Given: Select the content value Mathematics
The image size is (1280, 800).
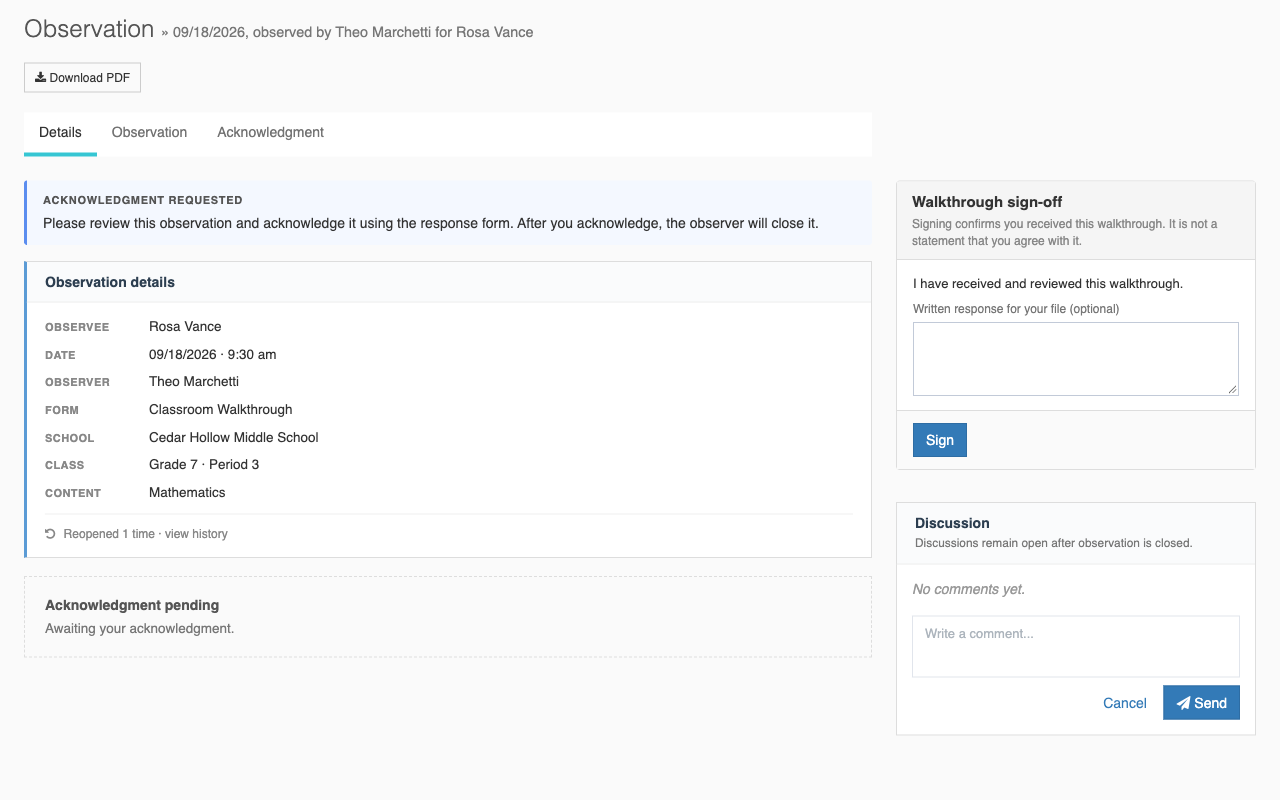Looking at the screenshot, I should pyautogui.click(x=187, y=492).
